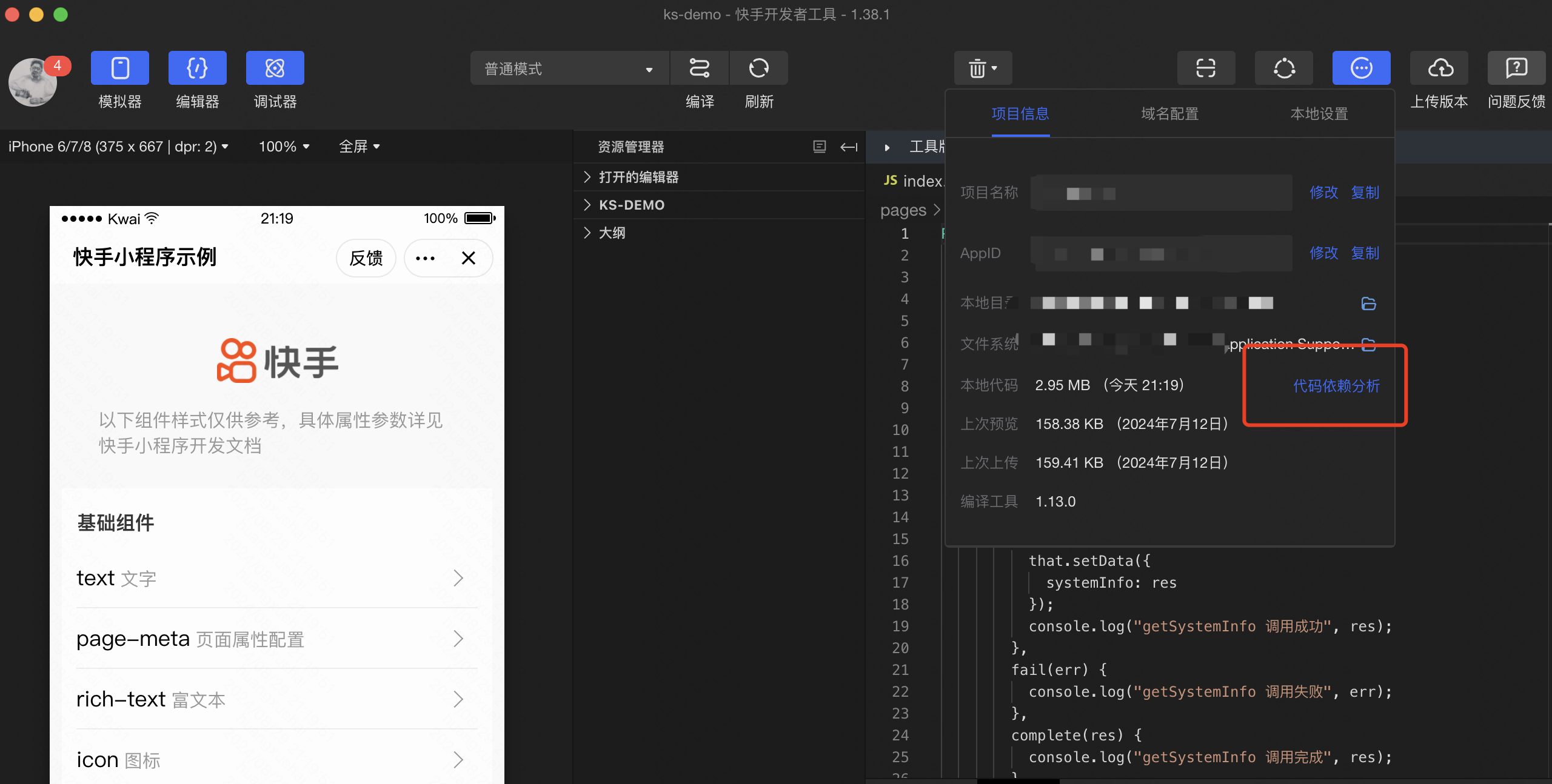The height and width of the screenshot is (784, 1552).
Task: Click the 快手 logo in simulator
Action: [278, 361]
